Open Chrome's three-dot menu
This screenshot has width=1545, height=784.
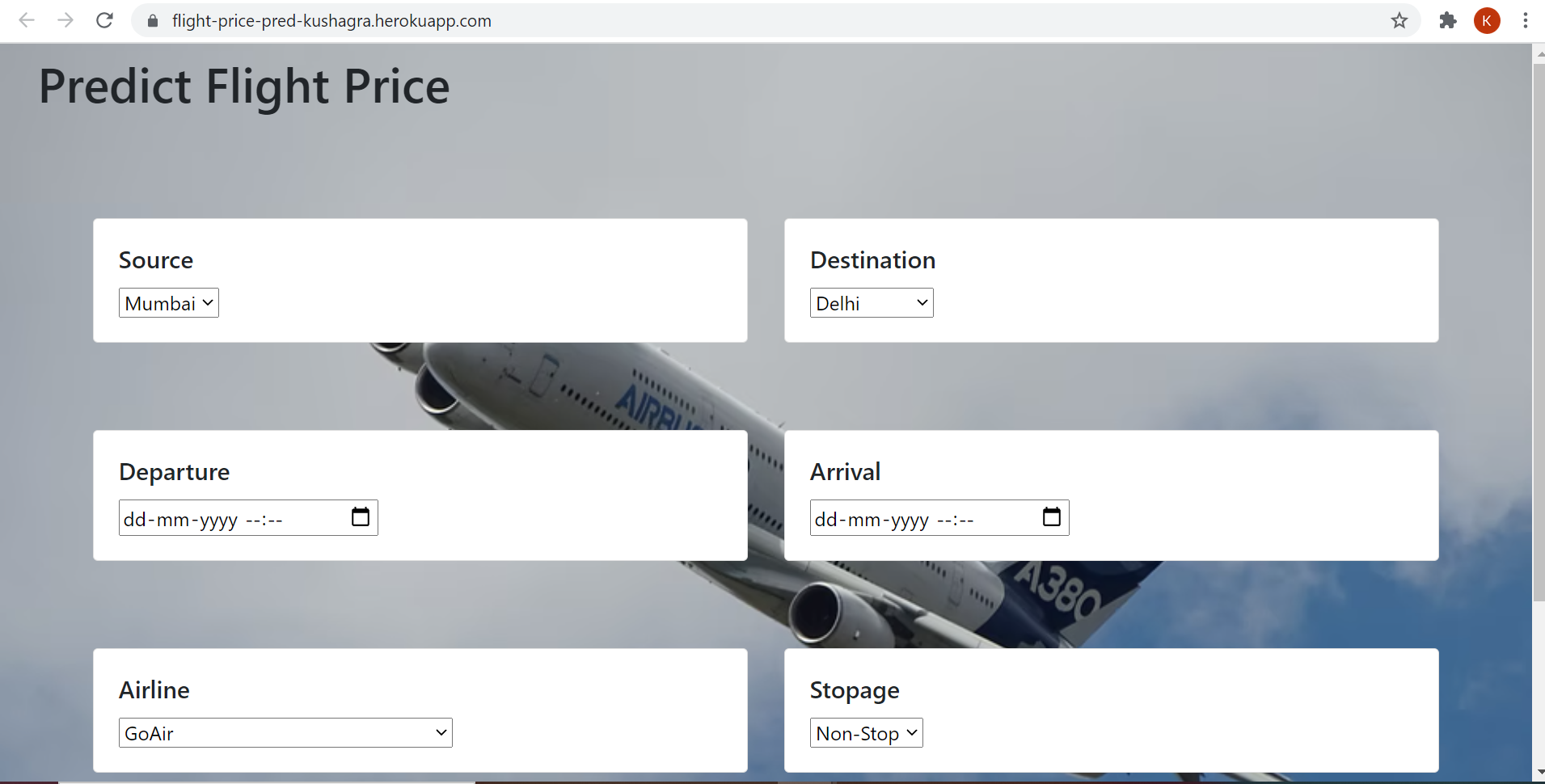(x=1525, y=20)
